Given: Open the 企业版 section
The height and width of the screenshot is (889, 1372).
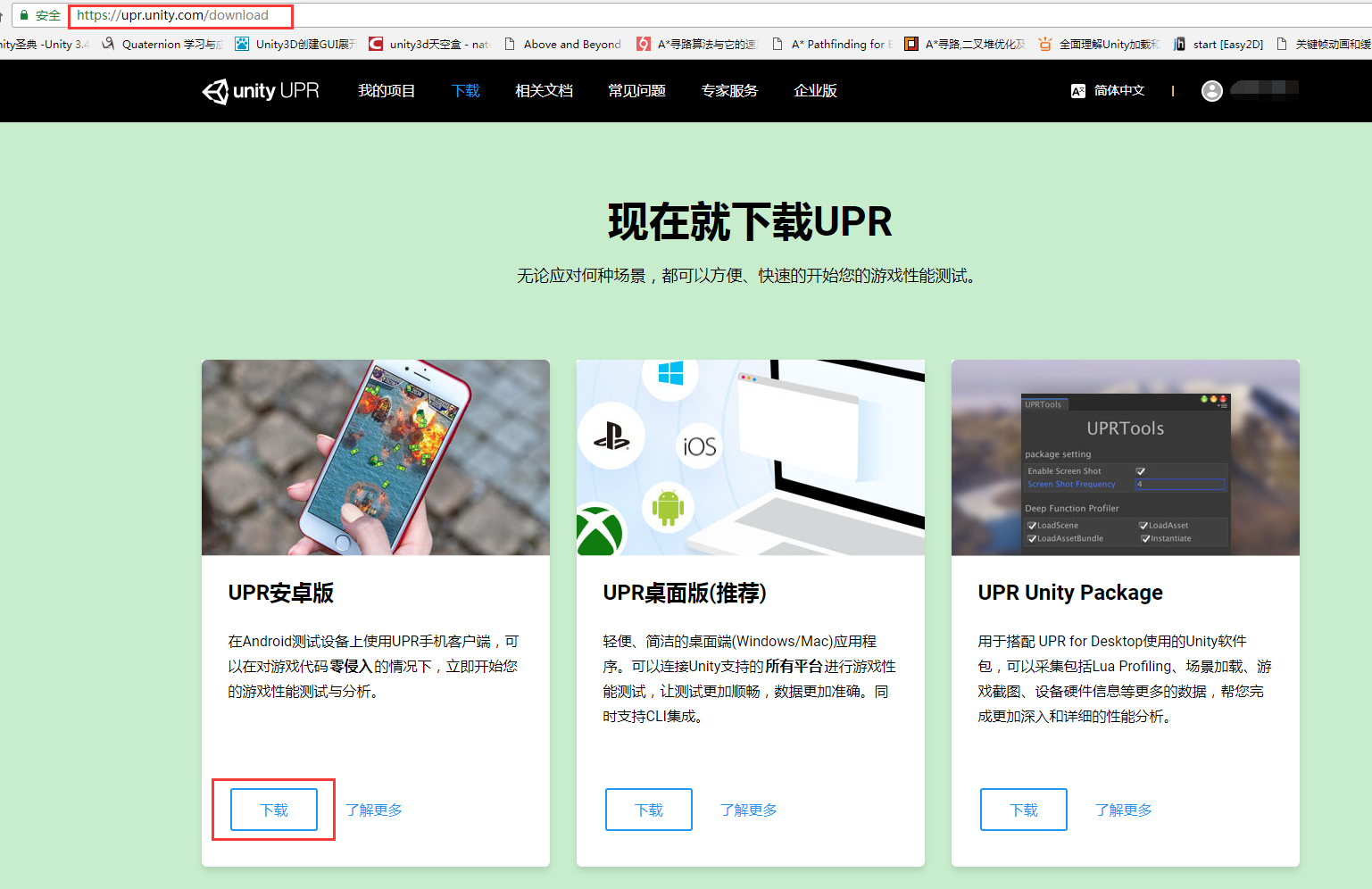Looking at the screenshot, I should 814,90.
